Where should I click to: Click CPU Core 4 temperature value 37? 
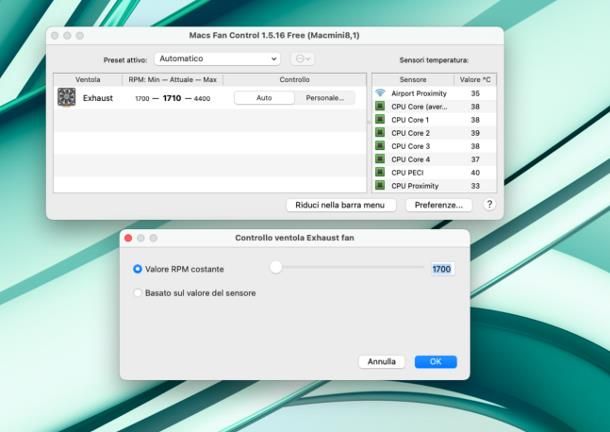click(475, 160)
